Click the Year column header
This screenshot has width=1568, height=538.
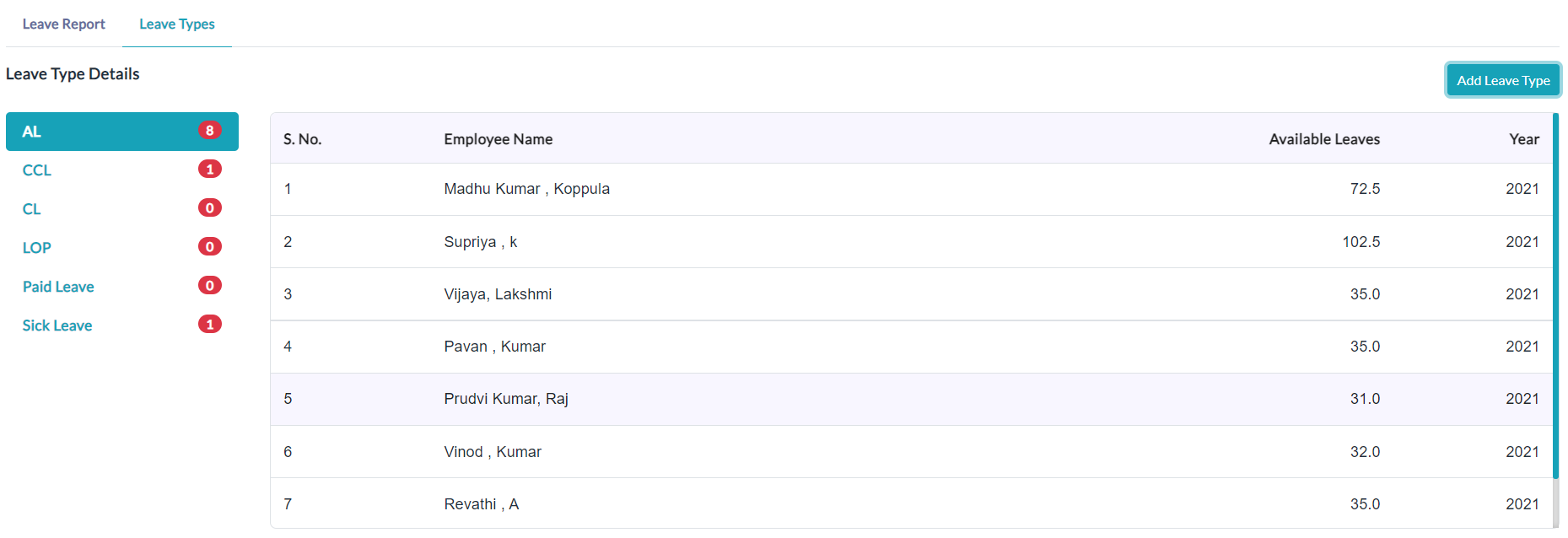pos(1524,139)
